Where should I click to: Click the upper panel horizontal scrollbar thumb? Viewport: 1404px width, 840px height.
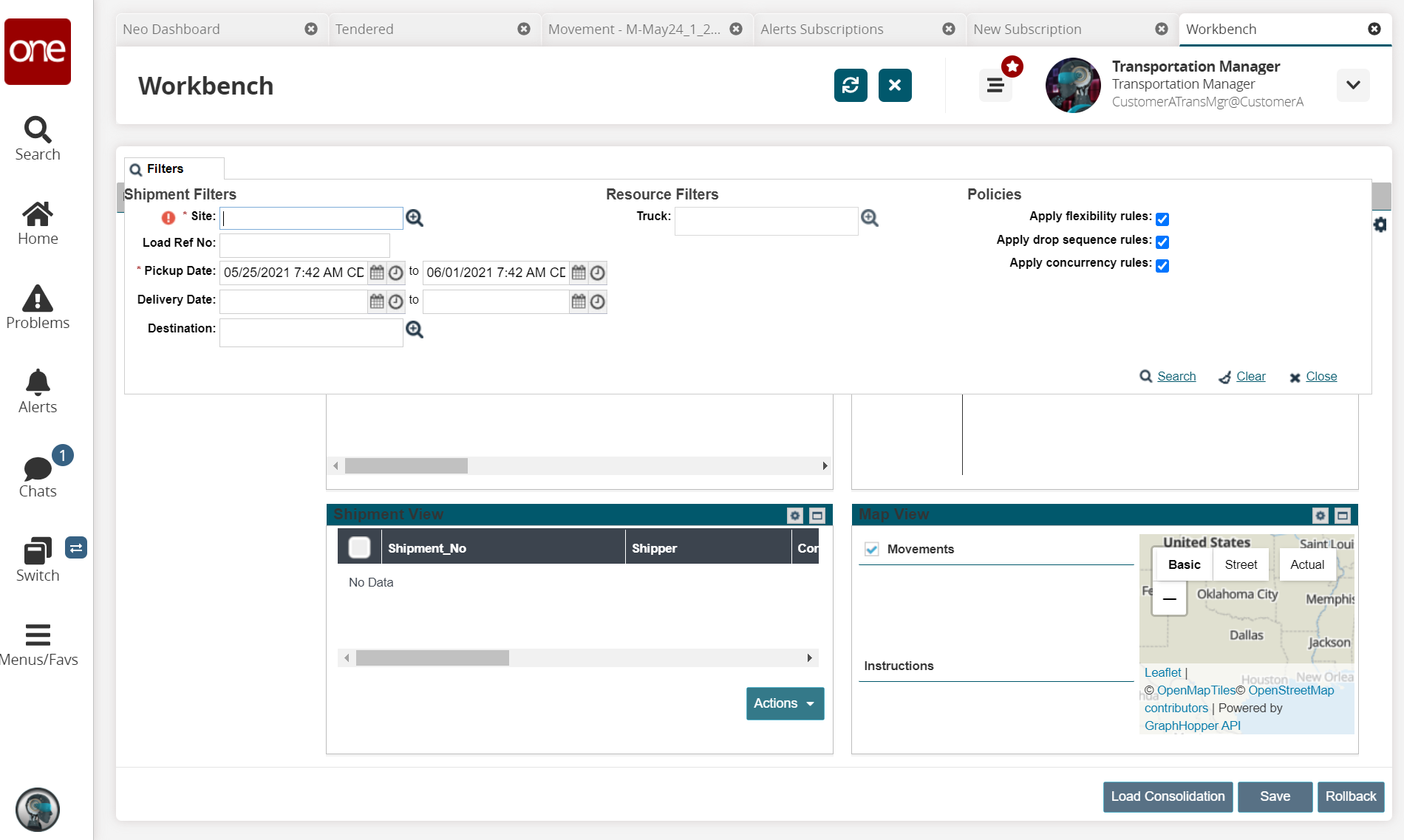pyautogui.click(x=406, y=465)
